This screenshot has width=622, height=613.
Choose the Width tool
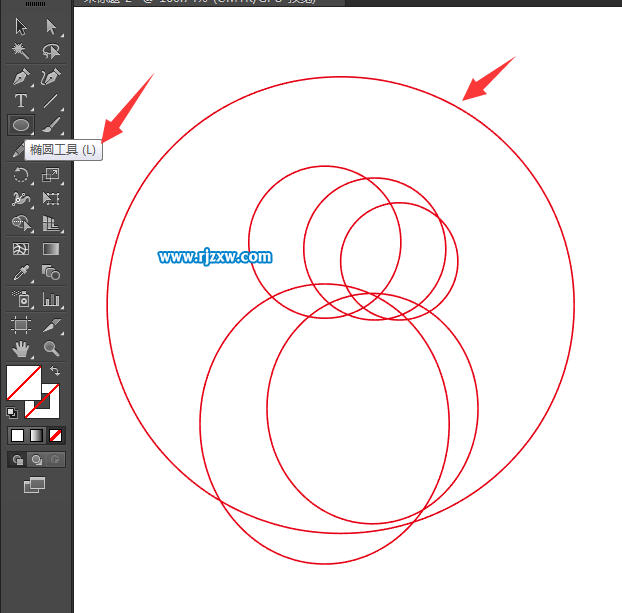(x=21, y=199)
